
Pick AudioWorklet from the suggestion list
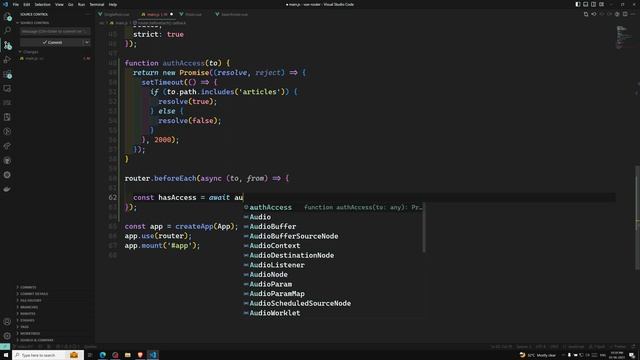(x=333, y=313)
